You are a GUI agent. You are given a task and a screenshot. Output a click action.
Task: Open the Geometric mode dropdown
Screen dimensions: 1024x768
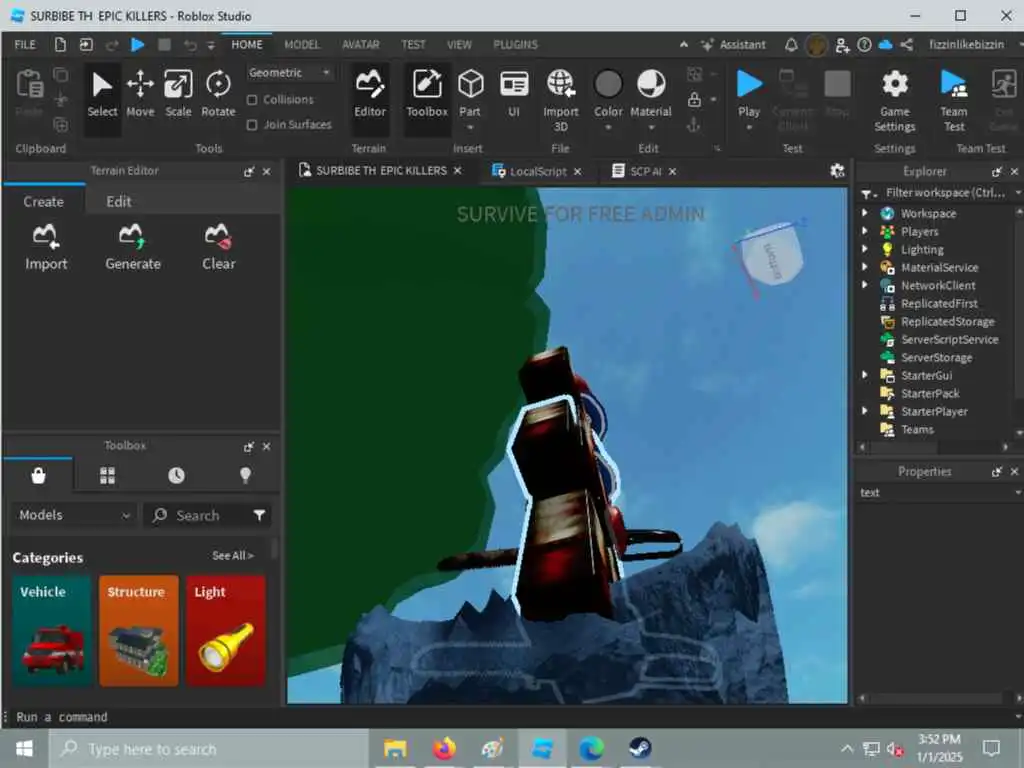[x=289, y=72]
